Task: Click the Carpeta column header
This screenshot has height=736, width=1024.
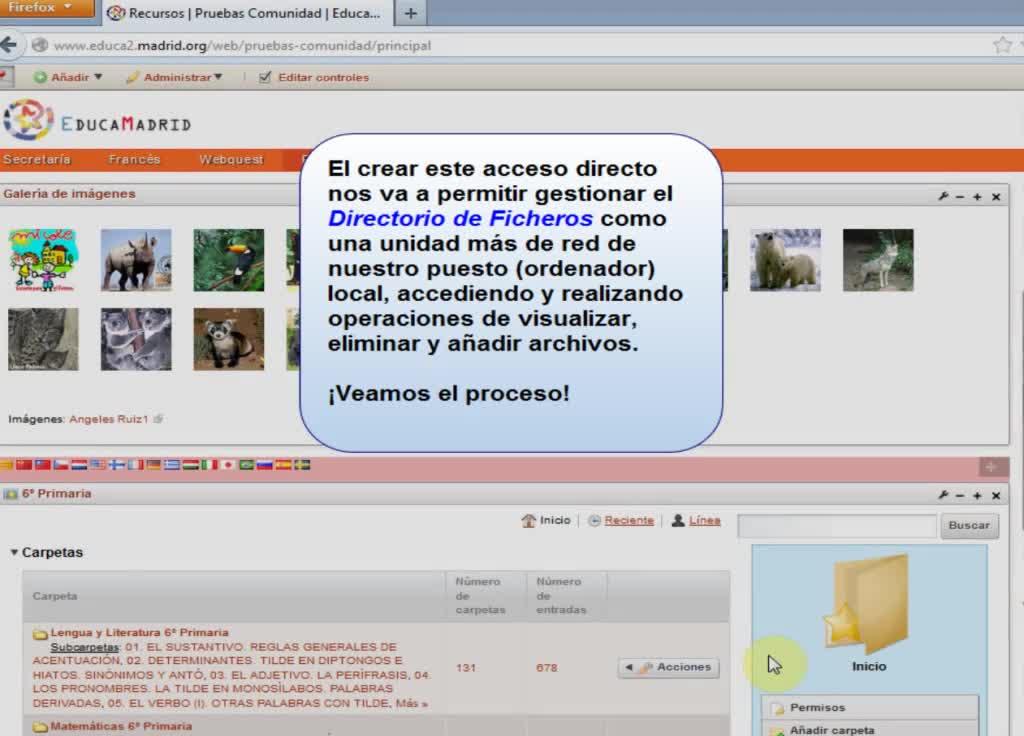Action: pyautogui.click(x=55, y=596)
